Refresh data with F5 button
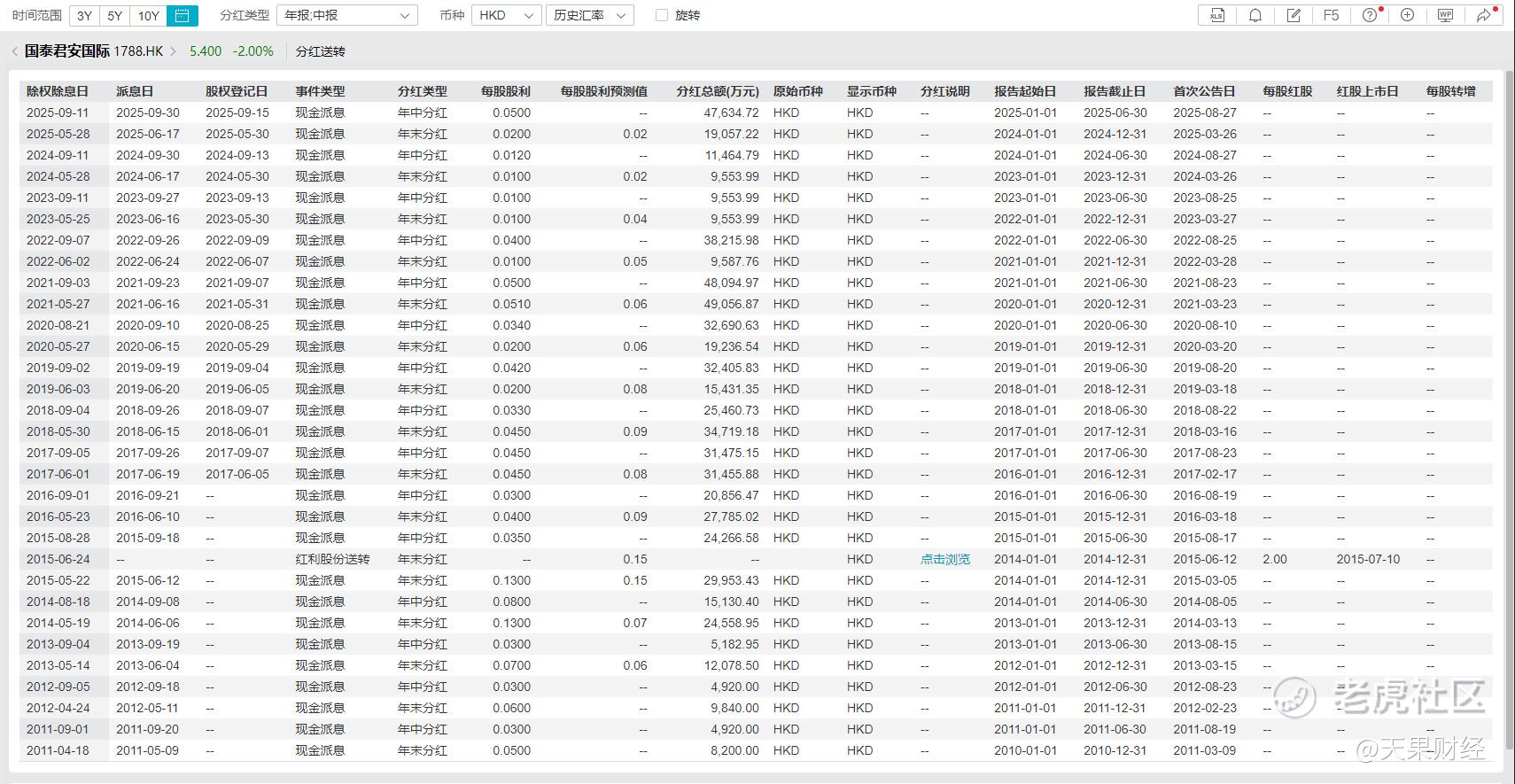 click(1331, 15)
